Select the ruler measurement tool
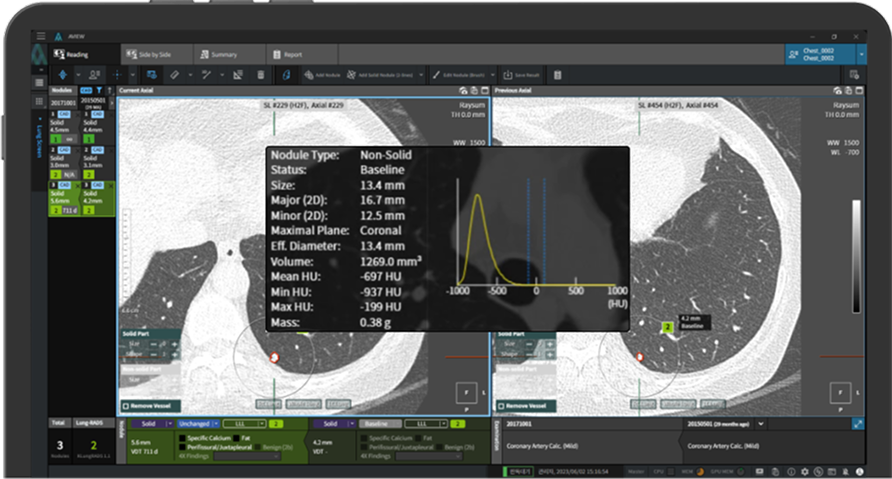The width and height of the screenshot is (892, 479). click(174, 75)
